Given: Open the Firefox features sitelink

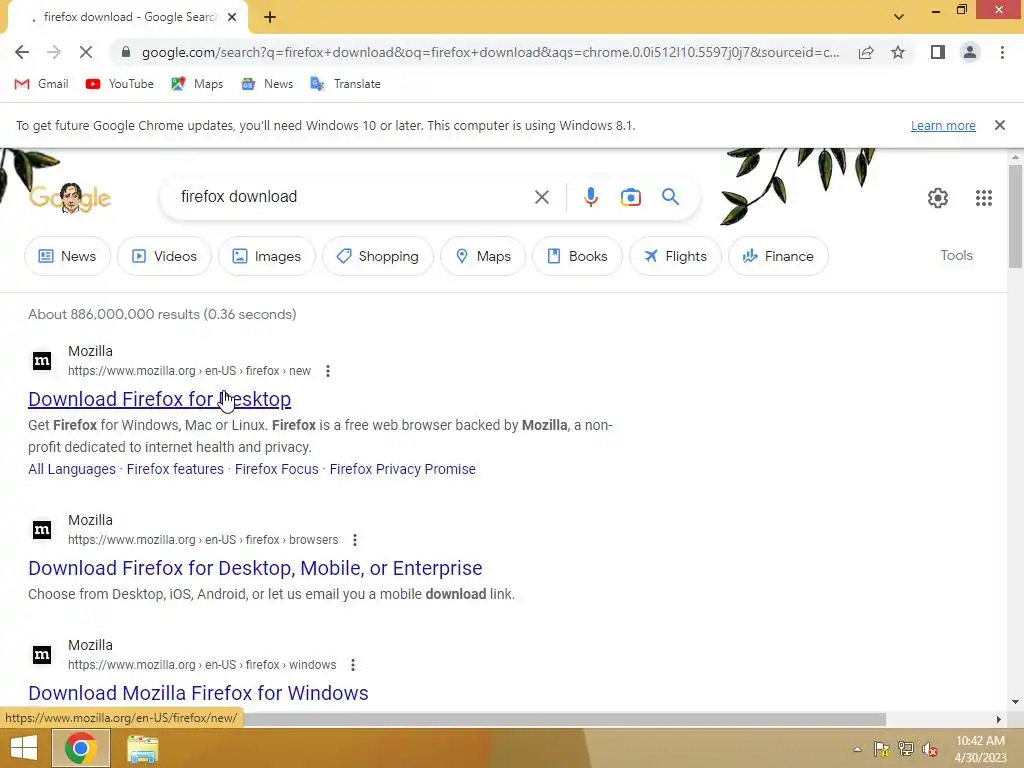Looking at the screenshot, I should (175, 469).
